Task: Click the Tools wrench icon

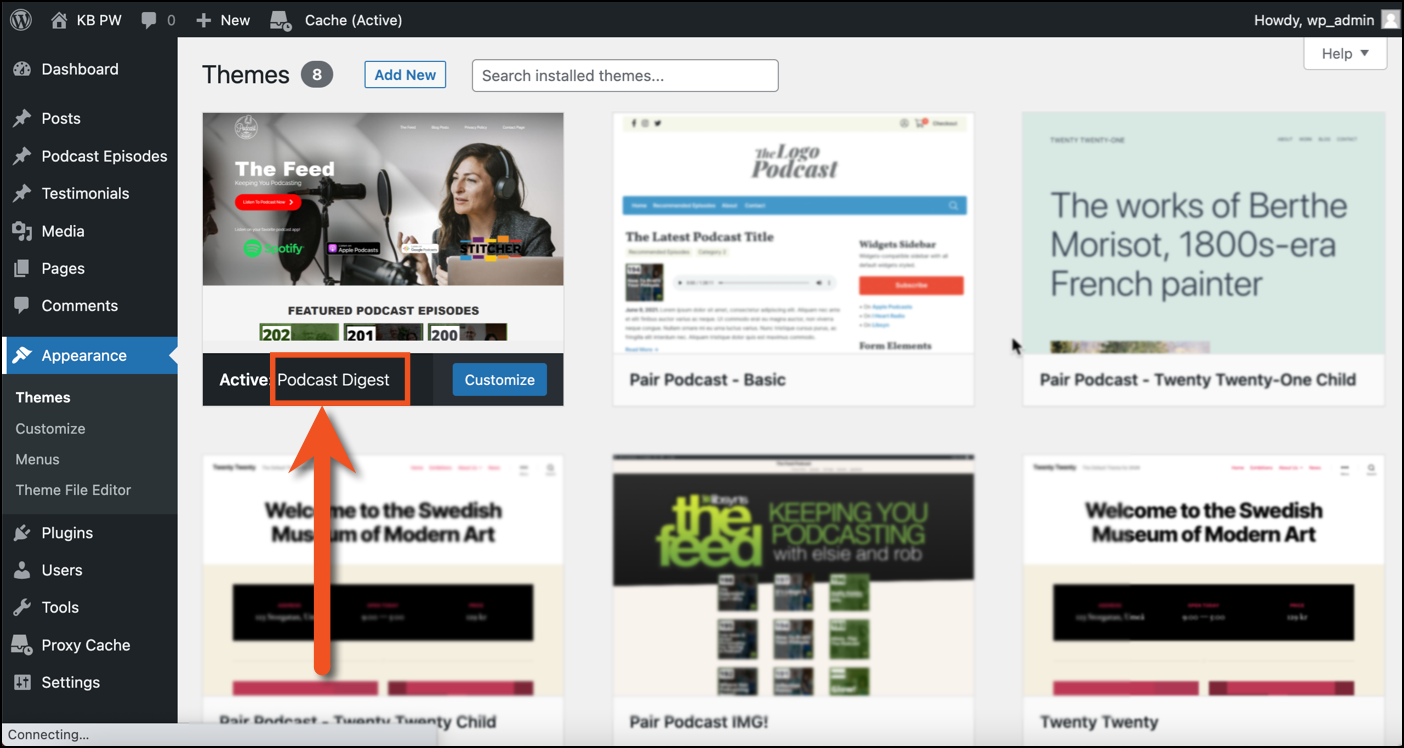Action: point(22,607)
